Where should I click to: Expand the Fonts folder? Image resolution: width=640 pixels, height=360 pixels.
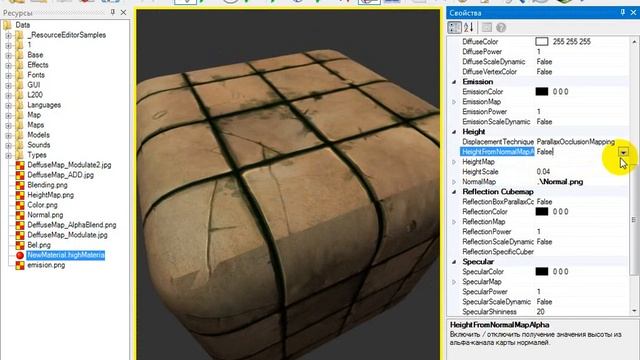8,75
